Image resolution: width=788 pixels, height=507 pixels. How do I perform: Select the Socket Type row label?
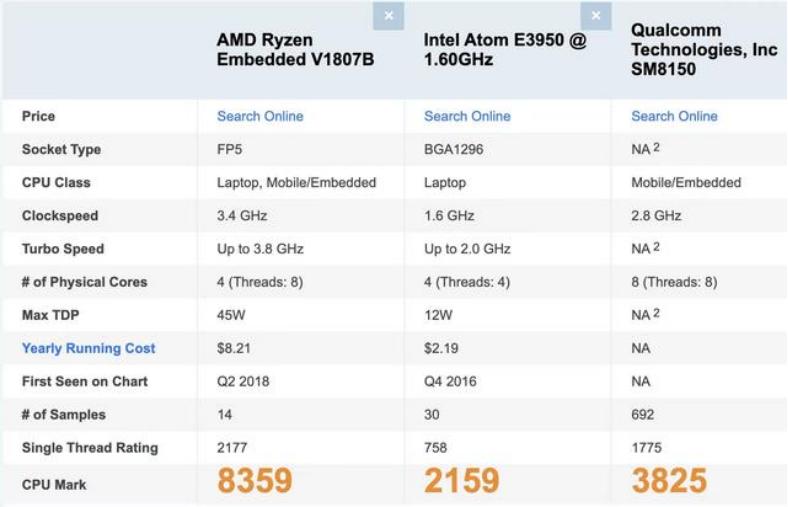coord(61,149)
